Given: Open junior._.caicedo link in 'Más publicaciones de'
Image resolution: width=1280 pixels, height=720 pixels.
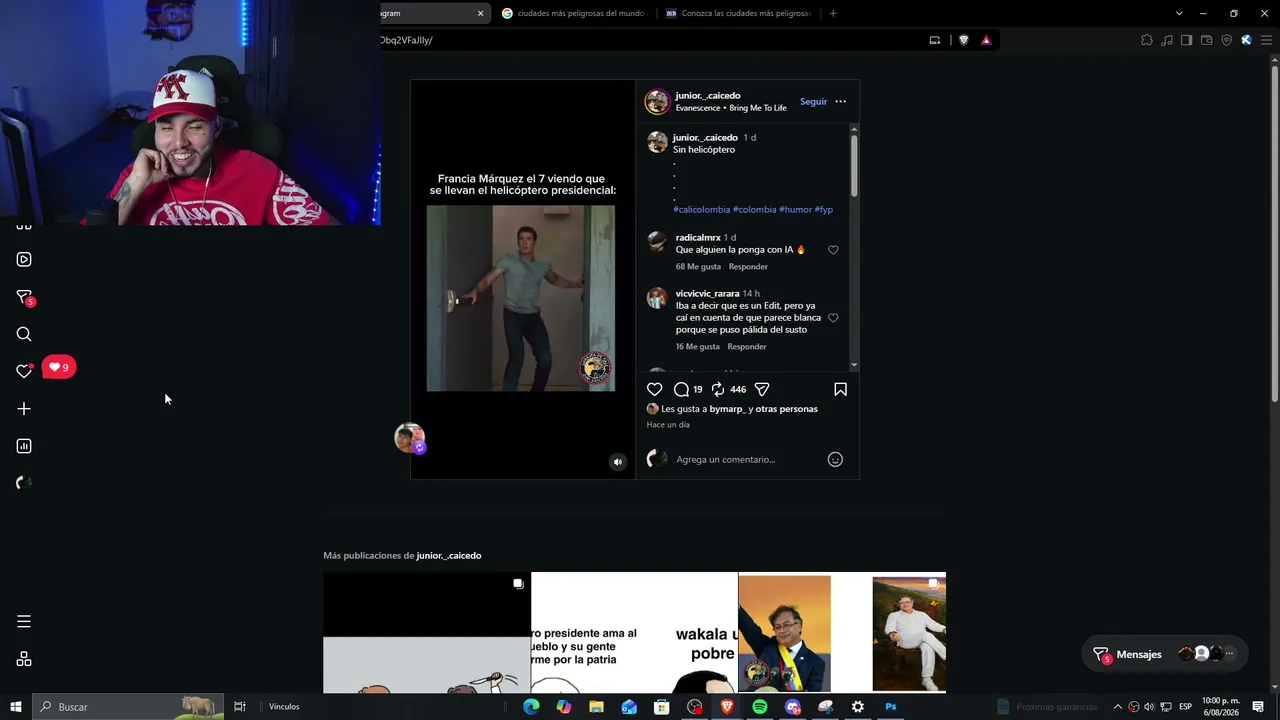Looking at the screenshot, I should pos(449,556).
